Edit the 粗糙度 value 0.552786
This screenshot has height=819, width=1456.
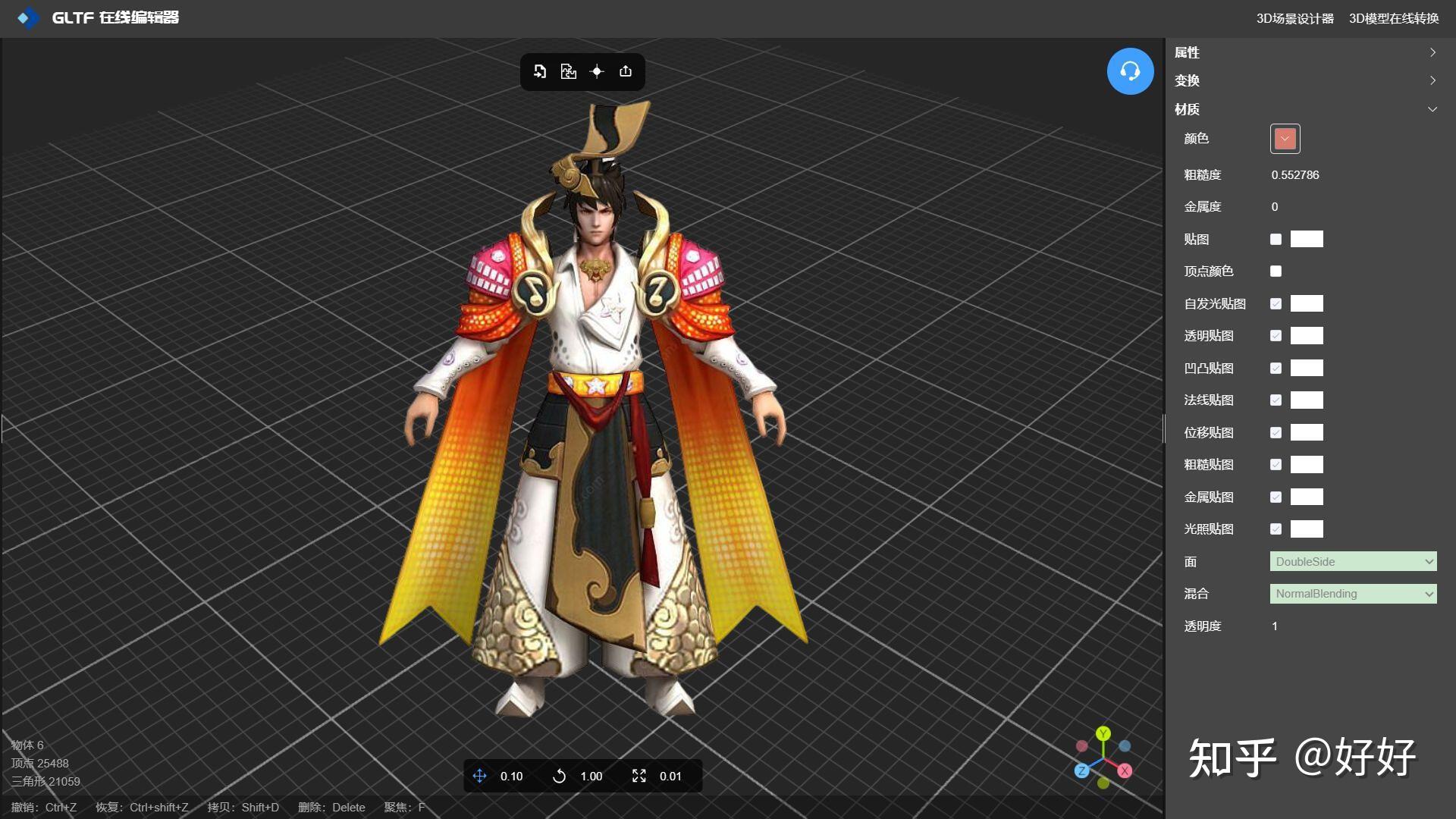tap(1295, 174)
